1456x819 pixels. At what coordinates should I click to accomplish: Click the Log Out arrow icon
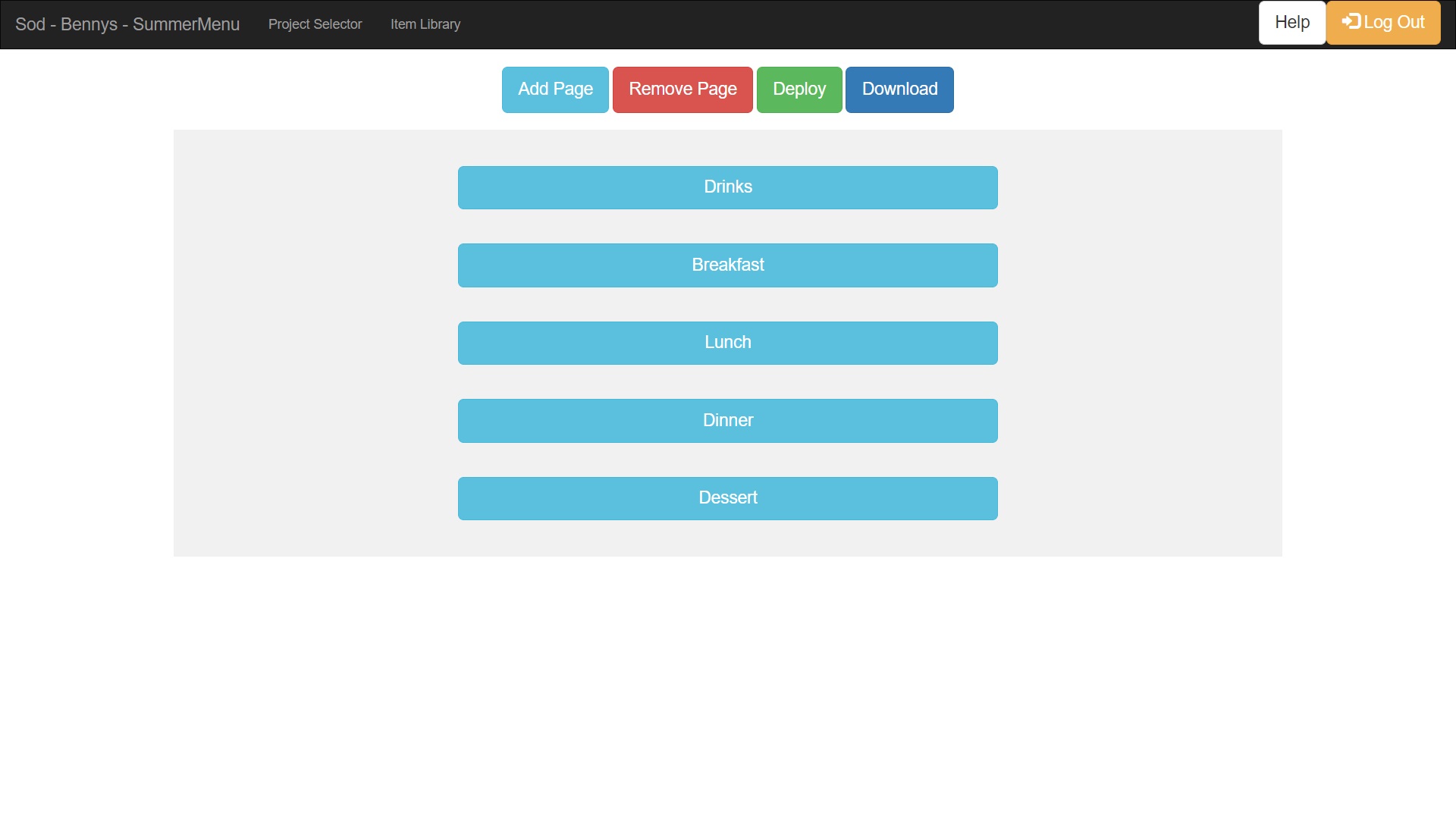click(x=1351, y=21)
